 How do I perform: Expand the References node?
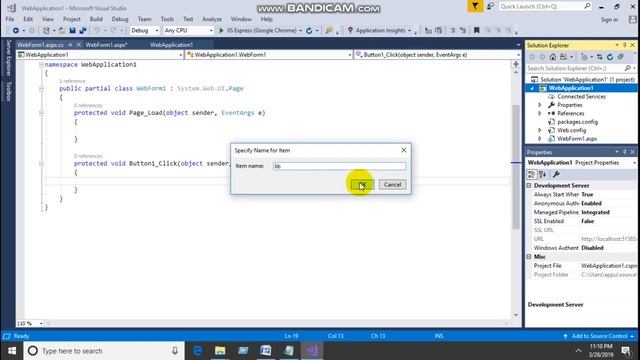tap(540, 113)
